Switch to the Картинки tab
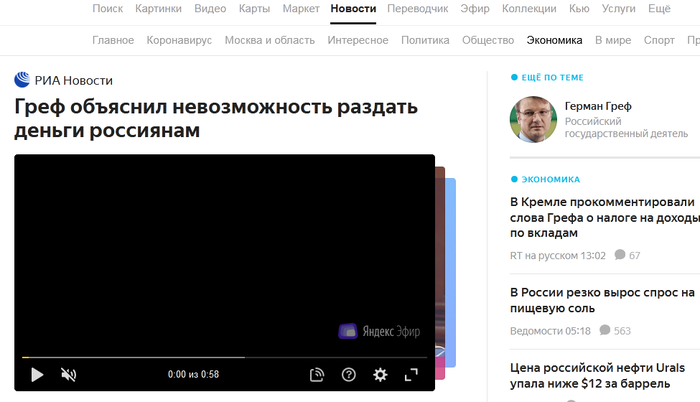 click(x=159, y=9)
